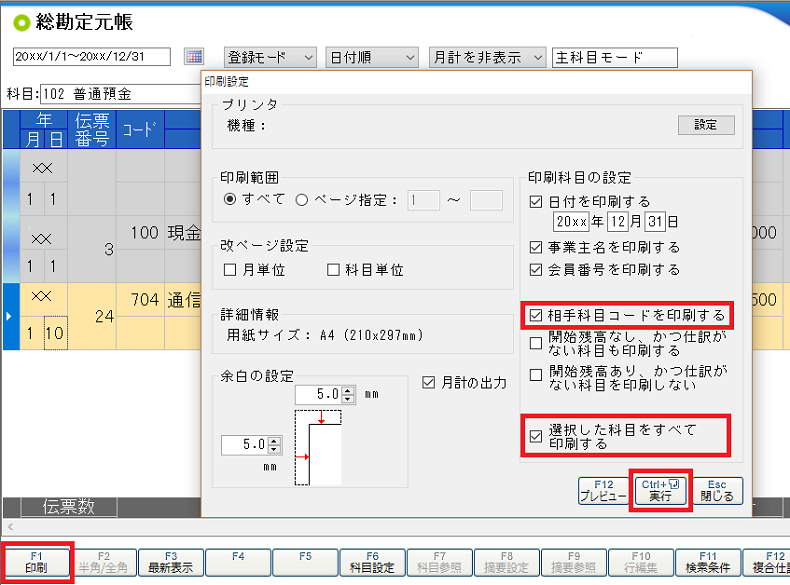
Task: Click the 主科目モード field
Action: (x=615, y=57)
